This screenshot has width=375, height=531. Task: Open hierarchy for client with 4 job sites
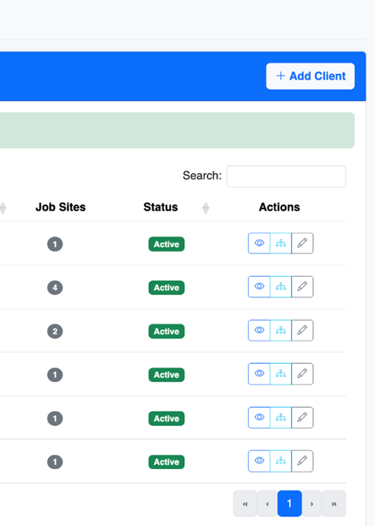[281, 287]
